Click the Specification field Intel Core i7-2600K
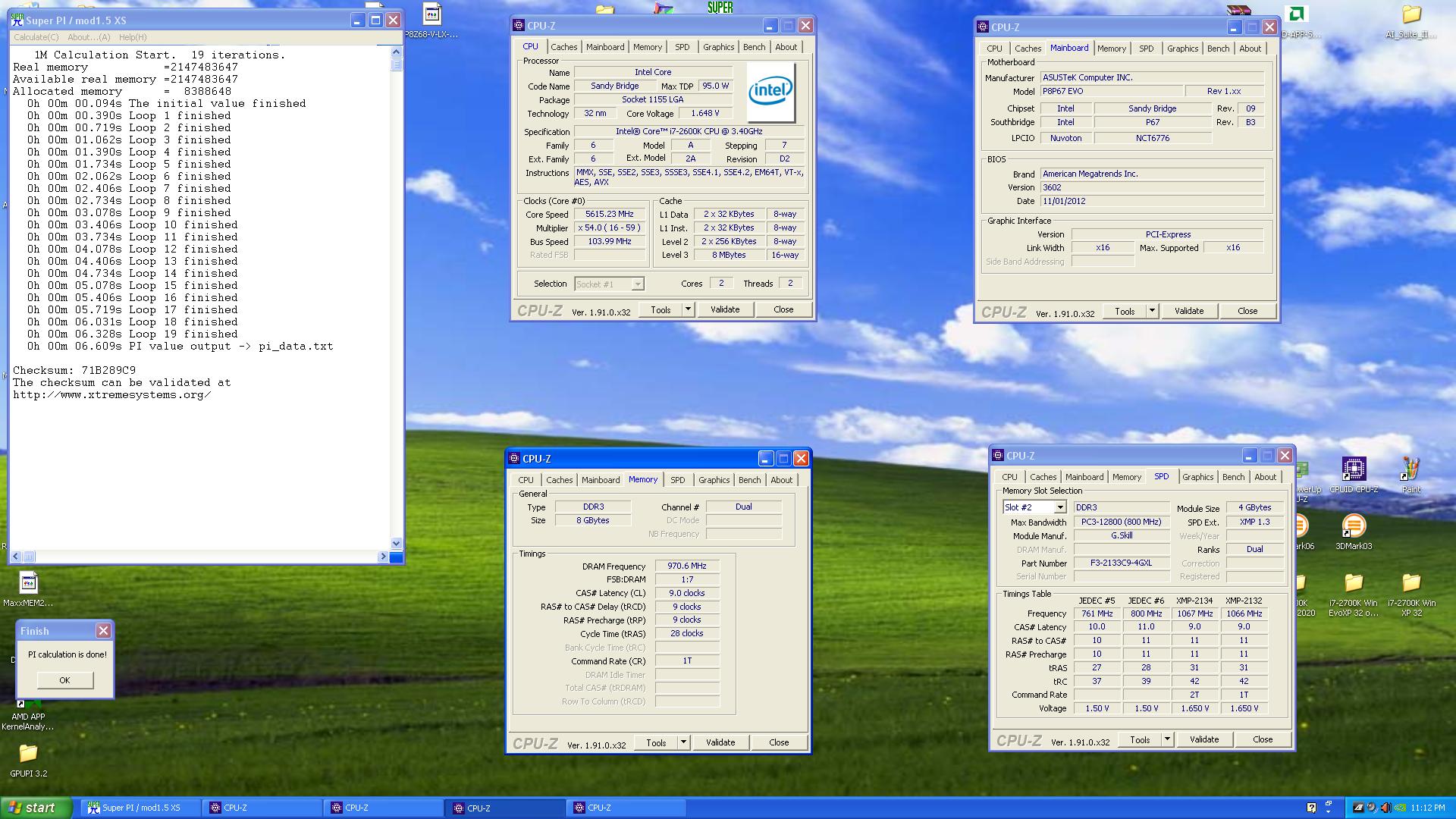 689,132
